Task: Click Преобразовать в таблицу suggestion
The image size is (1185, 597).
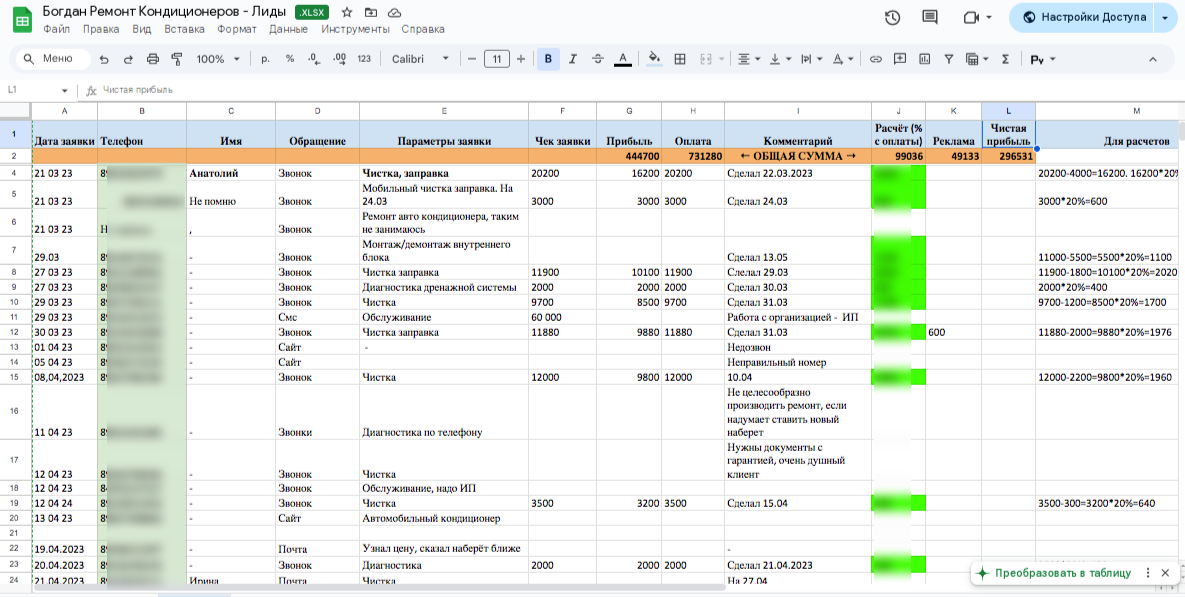Action: click(x=1061, y=573)
